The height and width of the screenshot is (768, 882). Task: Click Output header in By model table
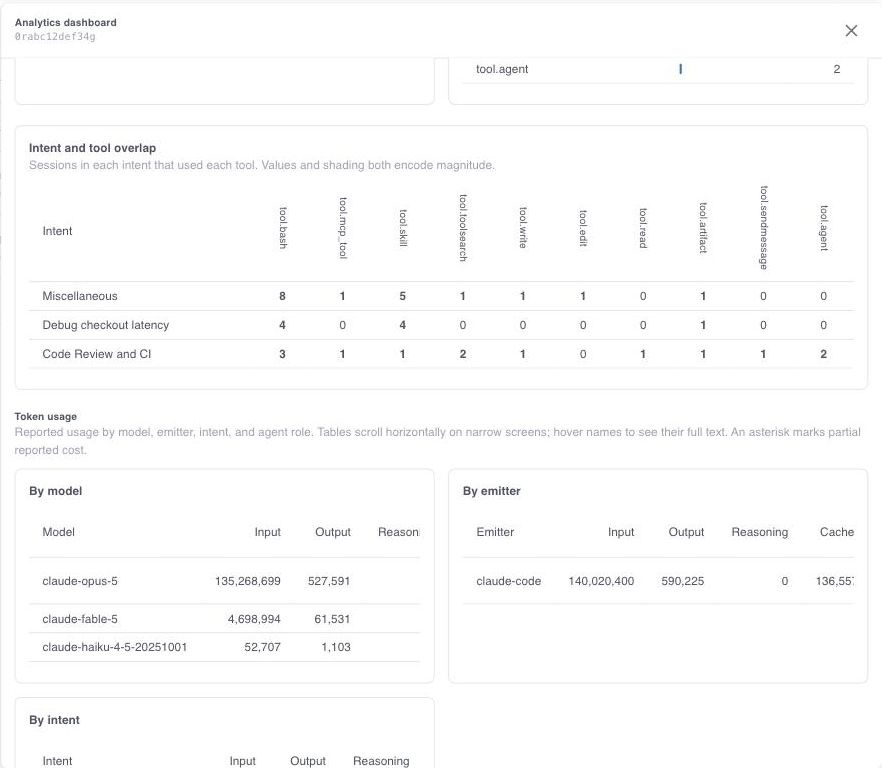(x=332, y=532)
